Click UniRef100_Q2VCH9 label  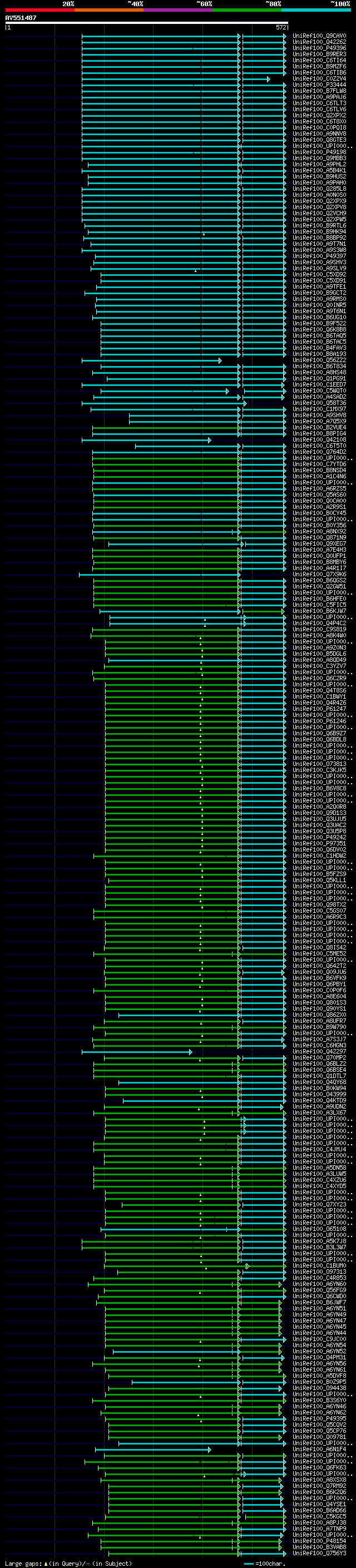[319, 213]
